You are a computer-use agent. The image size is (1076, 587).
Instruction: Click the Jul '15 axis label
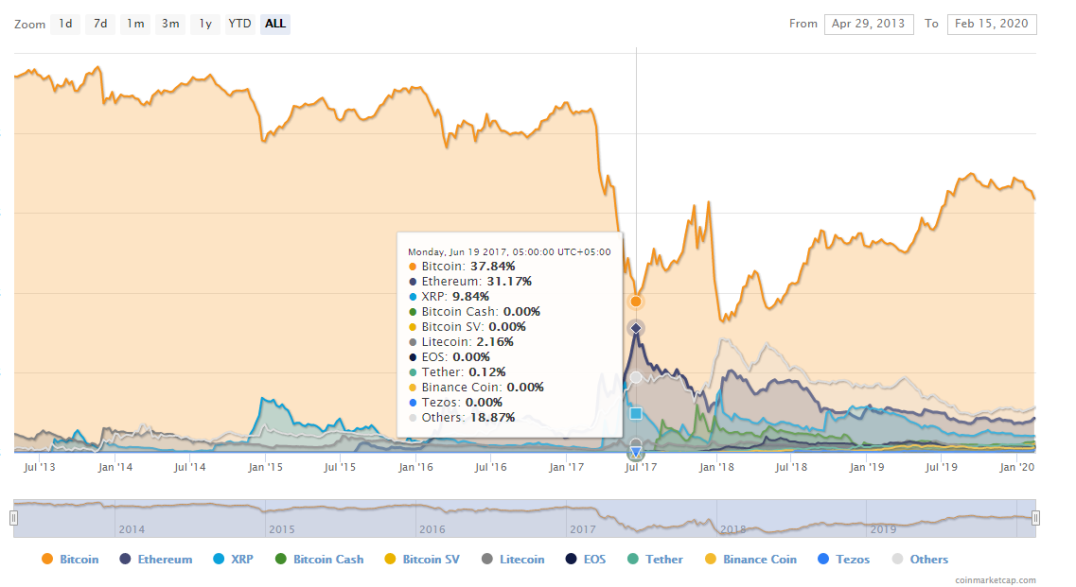point(340,467)
